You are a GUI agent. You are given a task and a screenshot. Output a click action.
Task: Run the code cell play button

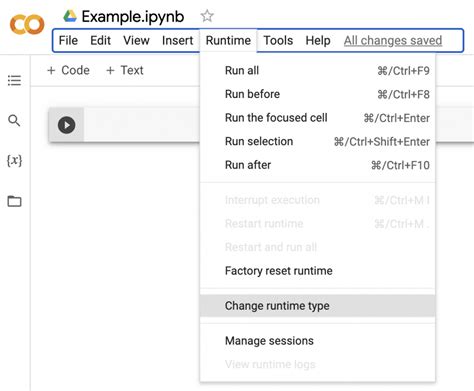66,125
